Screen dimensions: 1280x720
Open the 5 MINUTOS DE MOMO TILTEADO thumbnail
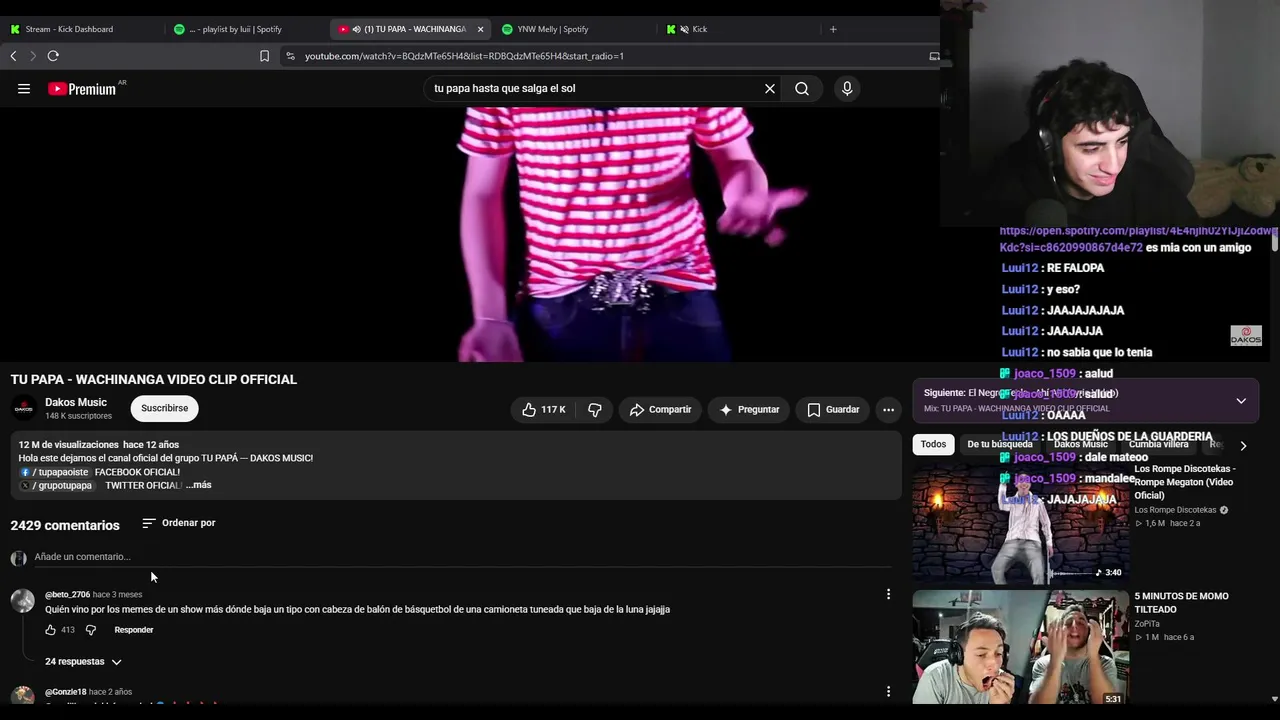pos(1020,648)
